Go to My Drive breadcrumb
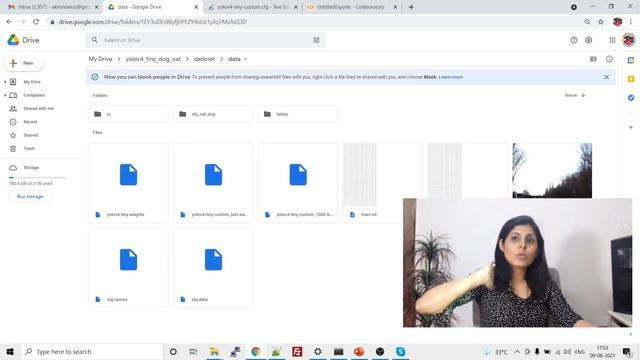 point(100,59)
